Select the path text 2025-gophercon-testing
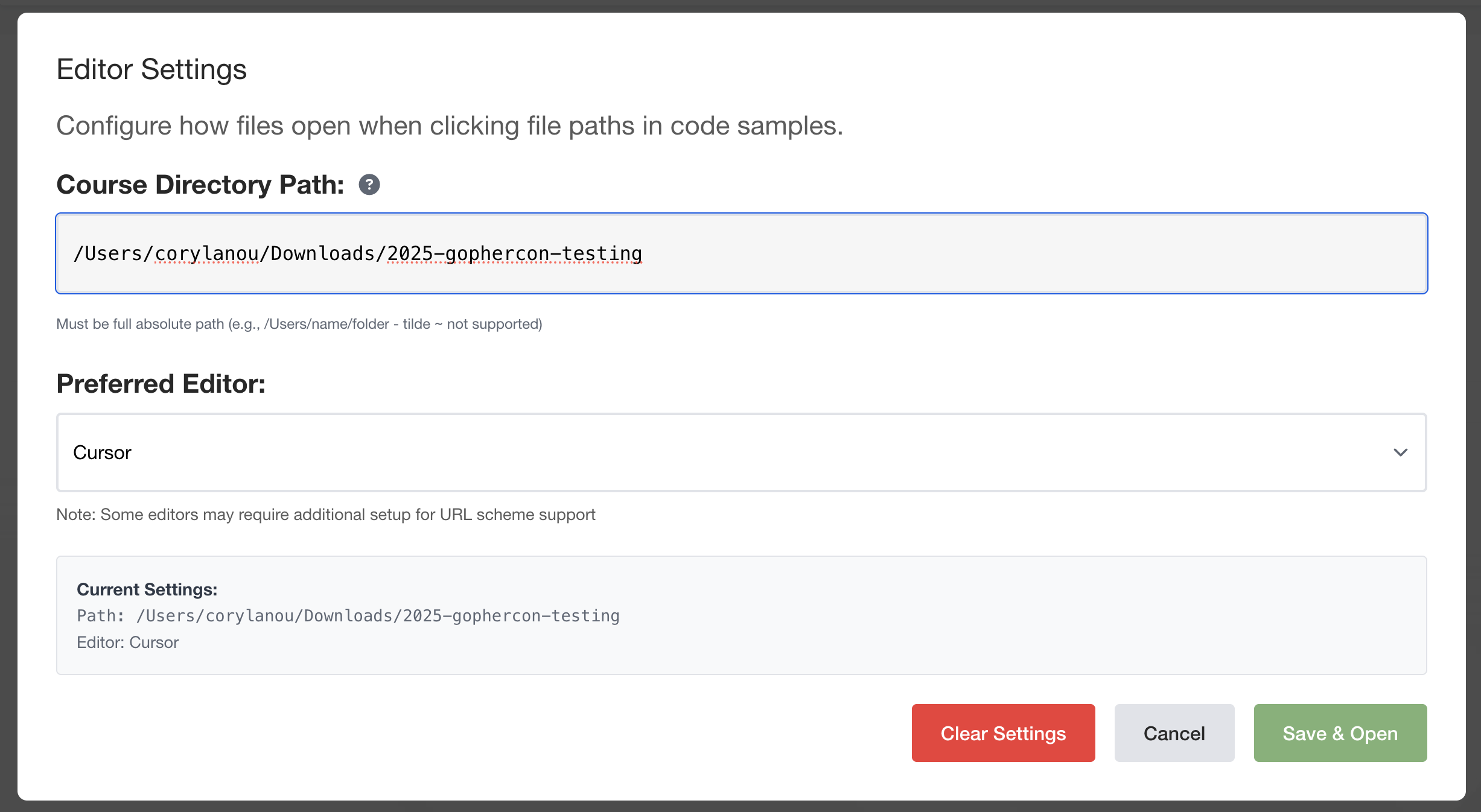 point(514,253)
